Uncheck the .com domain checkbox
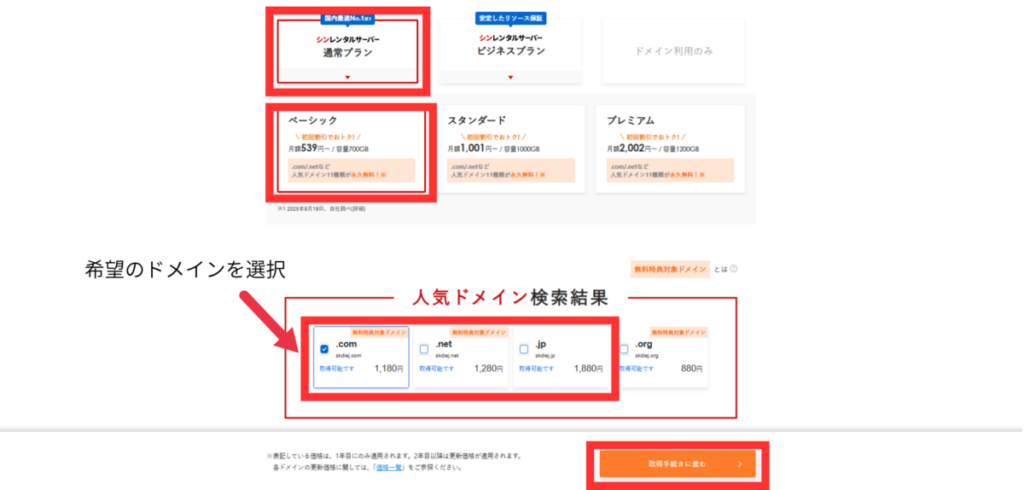This screenshot has height=490, width=1024. [x=324, y=349]
